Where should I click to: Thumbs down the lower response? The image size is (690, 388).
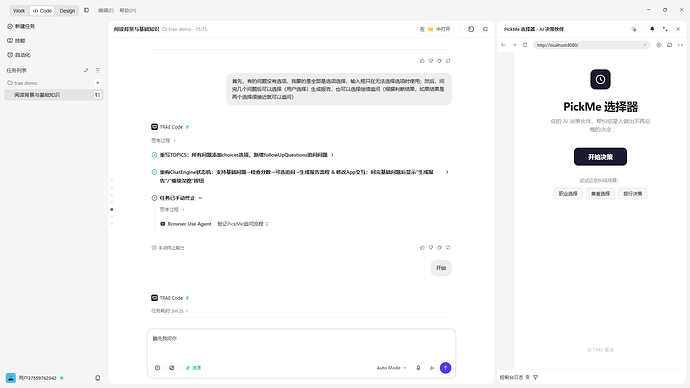(431, 248)
